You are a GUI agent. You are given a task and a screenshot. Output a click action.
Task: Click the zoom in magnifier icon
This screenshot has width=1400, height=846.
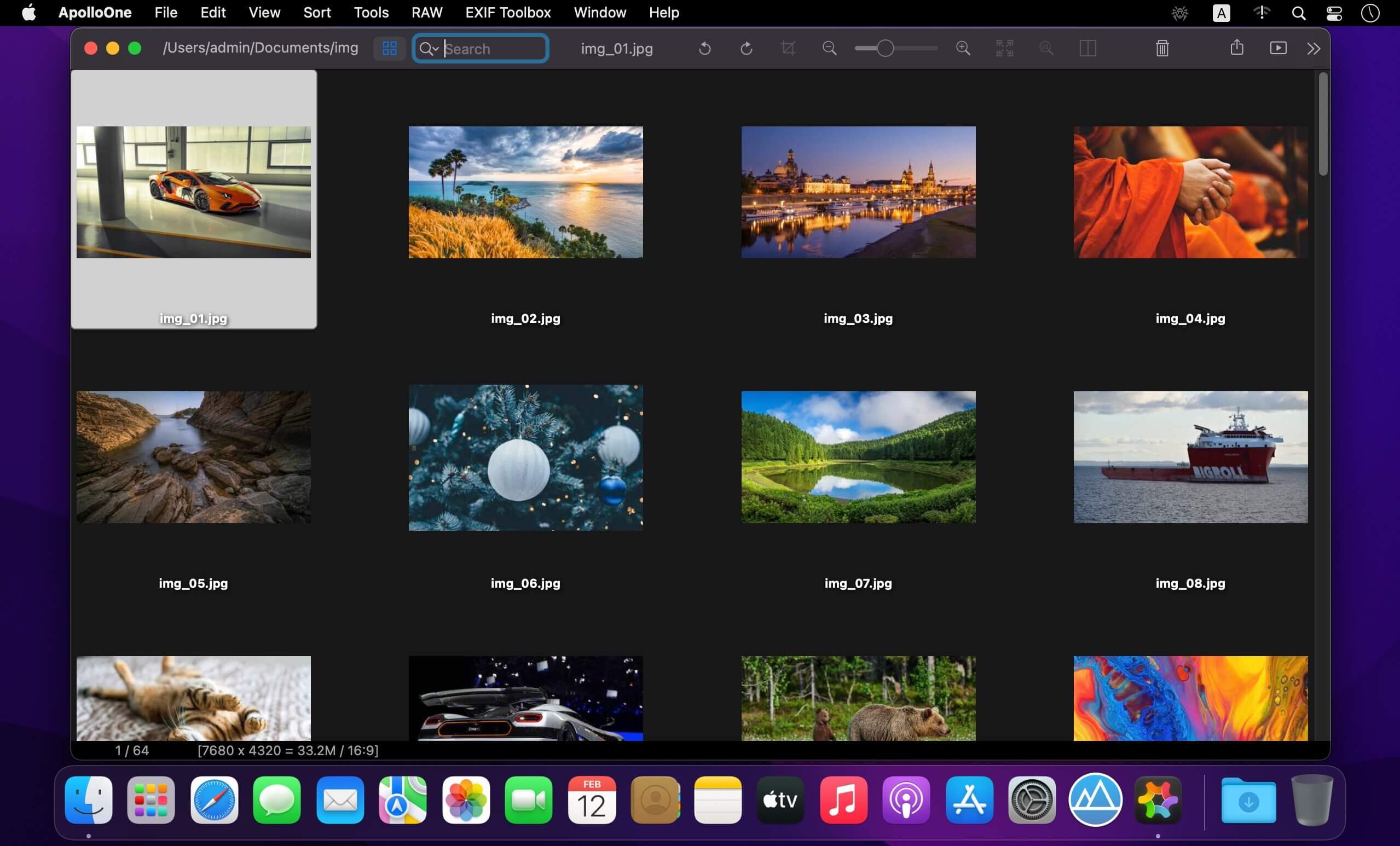(x=963, y=48)
